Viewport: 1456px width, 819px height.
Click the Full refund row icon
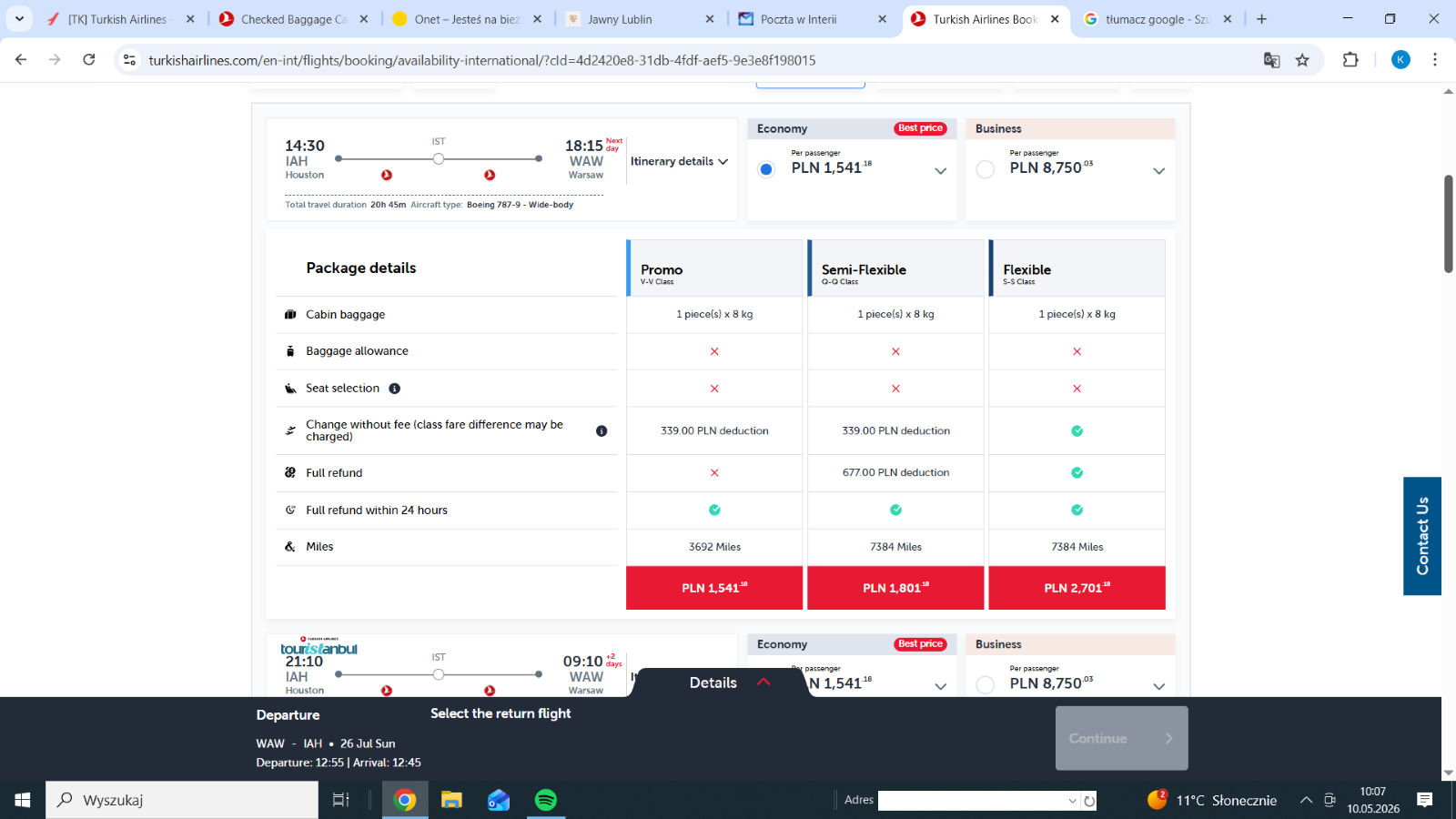(x=290, y=473)
